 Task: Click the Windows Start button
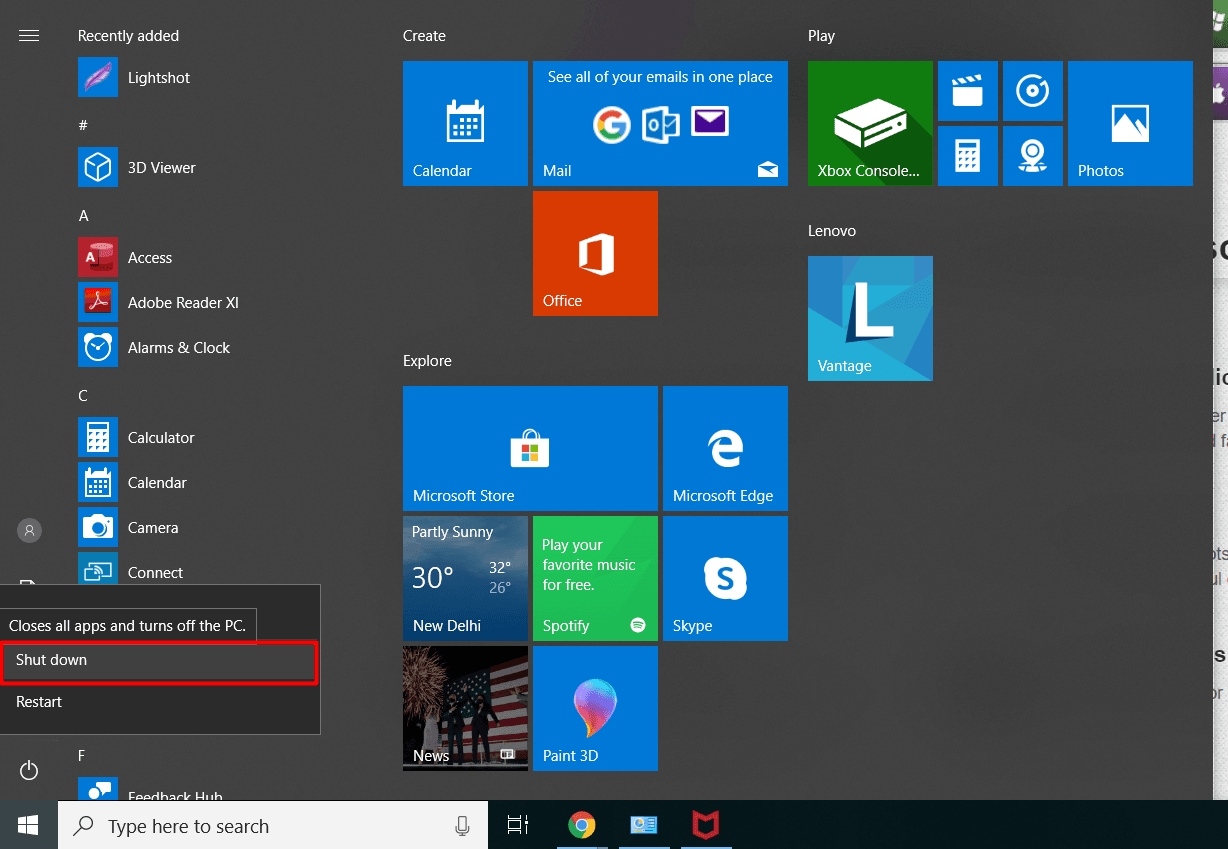pyautogui.click(x=29, y=825)
